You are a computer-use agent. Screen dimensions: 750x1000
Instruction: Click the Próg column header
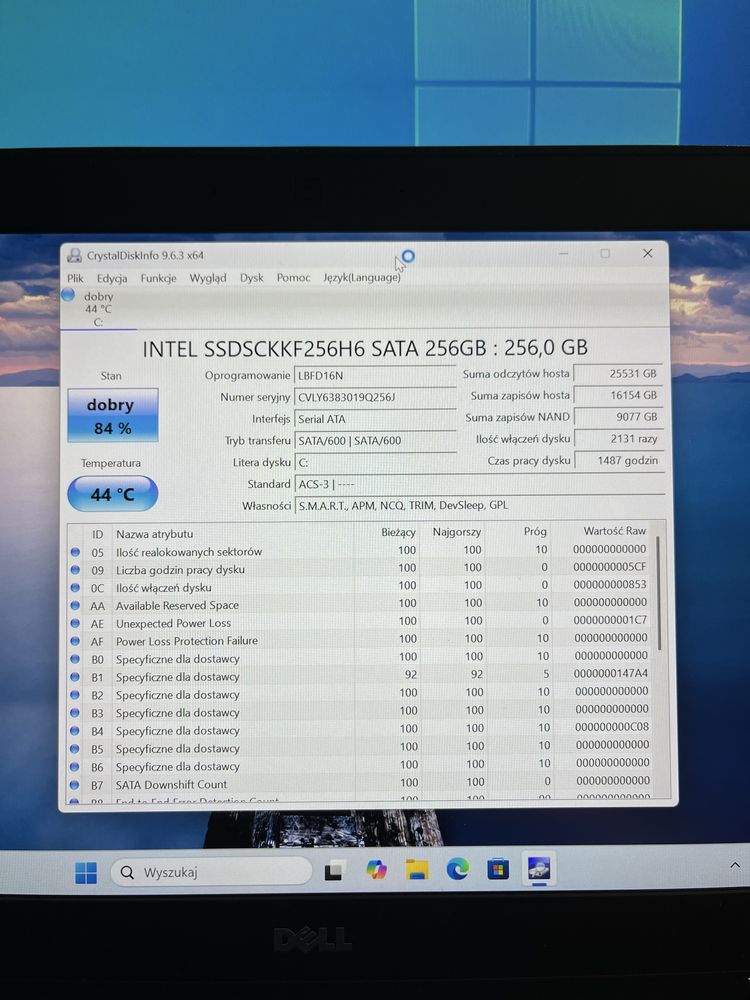[535, 531]
